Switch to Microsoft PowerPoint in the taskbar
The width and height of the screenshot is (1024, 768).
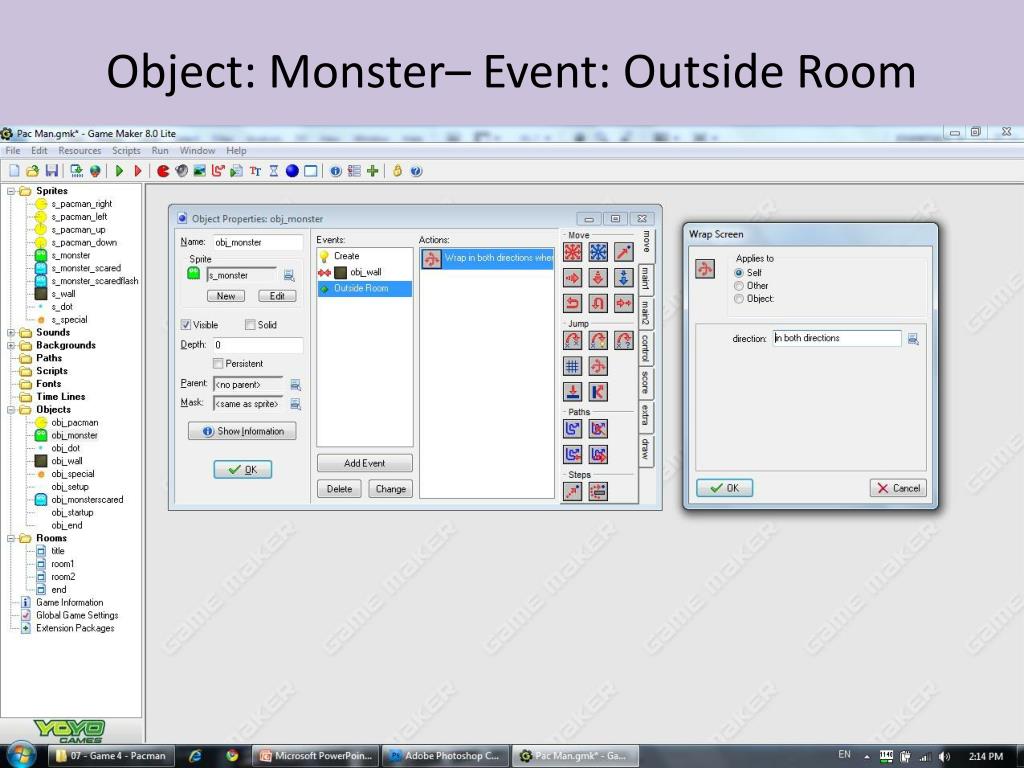[317, 756]
